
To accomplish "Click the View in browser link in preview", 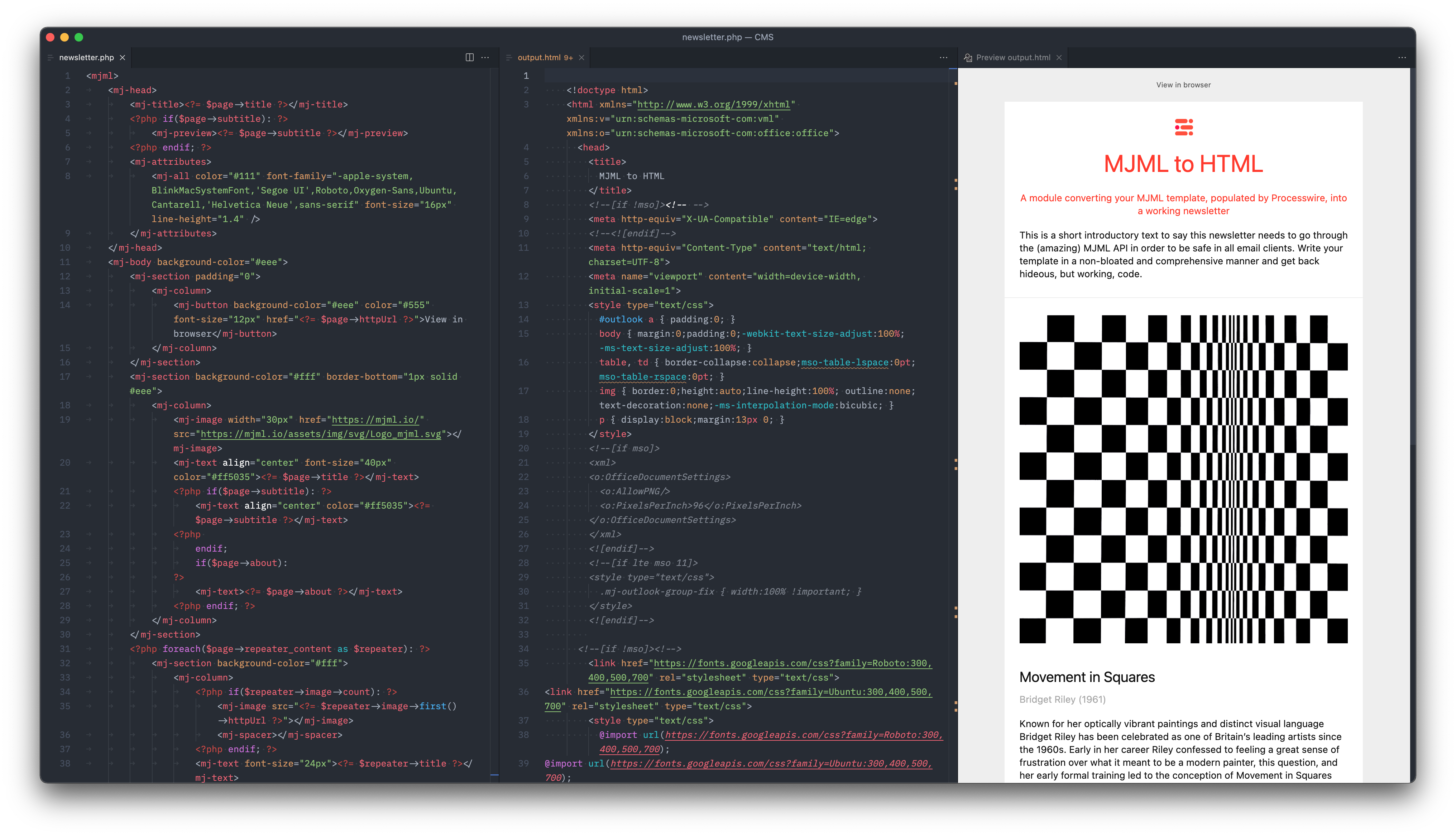I will click(x=1183, y=85).
